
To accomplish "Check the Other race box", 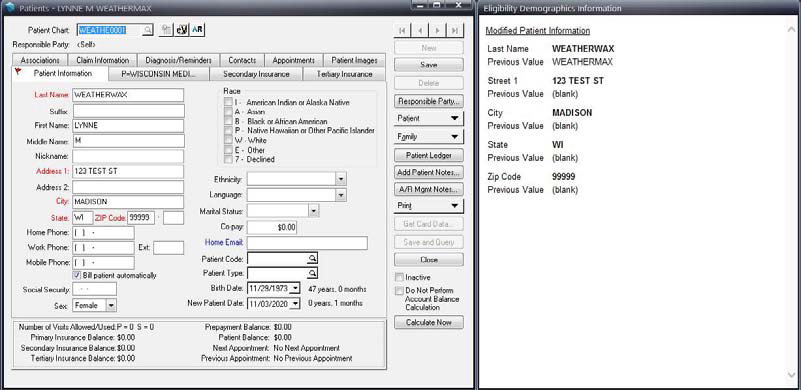I will coord(228,150).
